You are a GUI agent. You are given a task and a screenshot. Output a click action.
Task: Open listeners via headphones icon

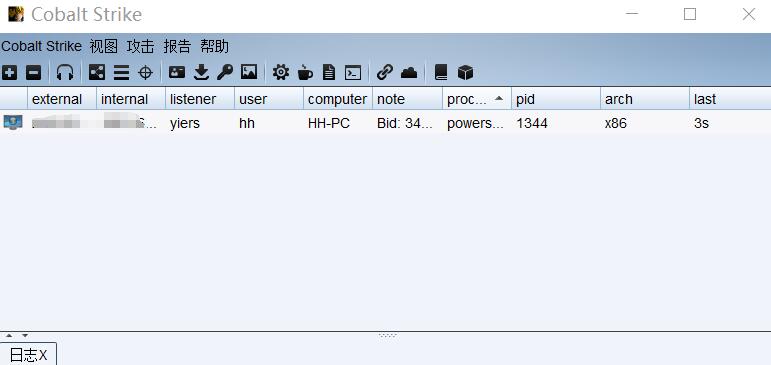(x=65, y=73)
